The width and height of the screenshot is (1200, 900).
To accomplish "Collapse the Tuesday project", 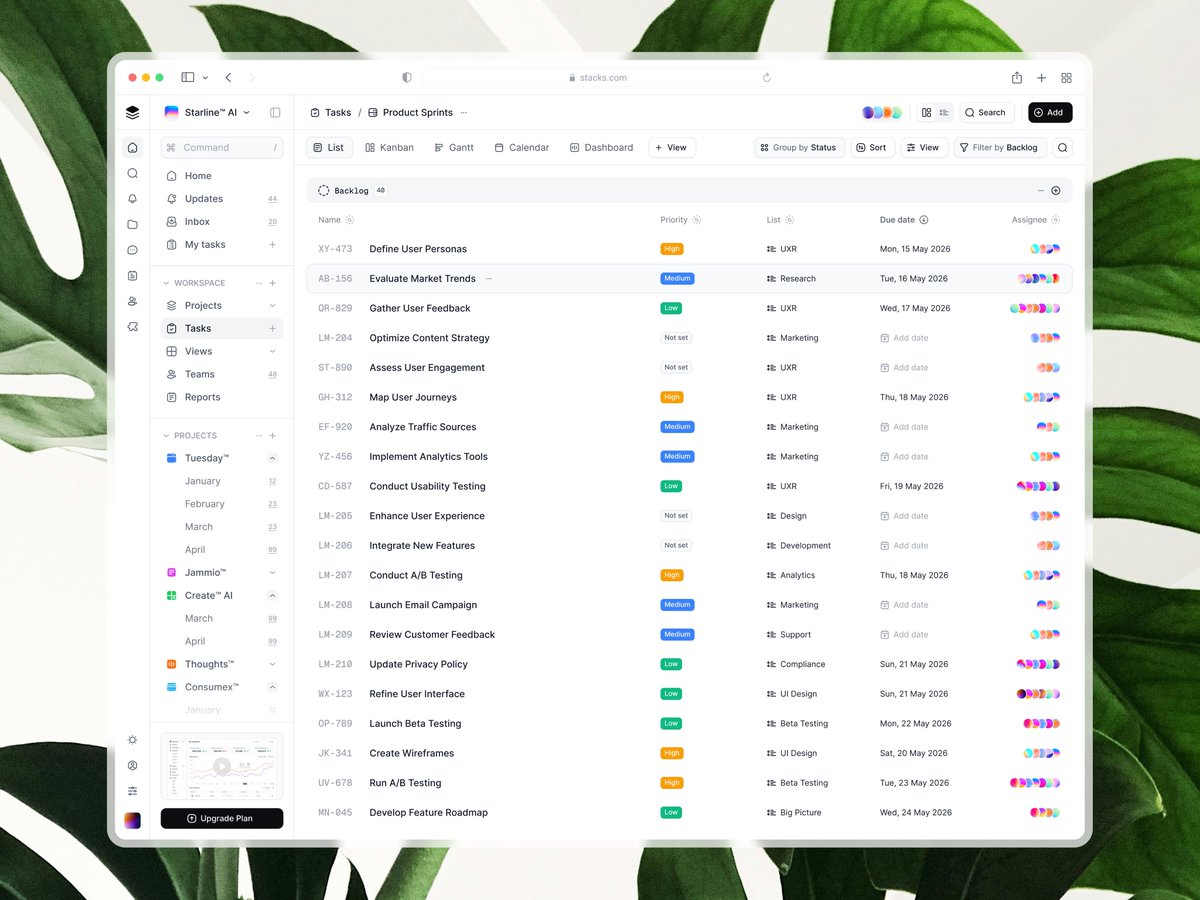I will point(272,458).
